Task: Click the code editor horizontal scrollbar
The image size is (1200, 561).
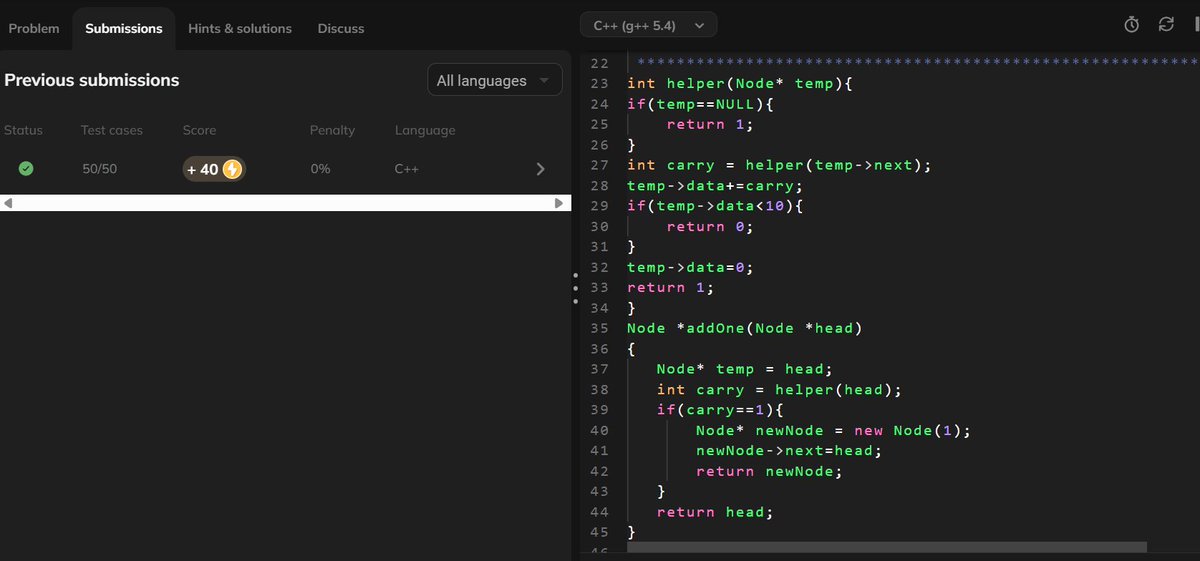Action: (x=887, y=547)
